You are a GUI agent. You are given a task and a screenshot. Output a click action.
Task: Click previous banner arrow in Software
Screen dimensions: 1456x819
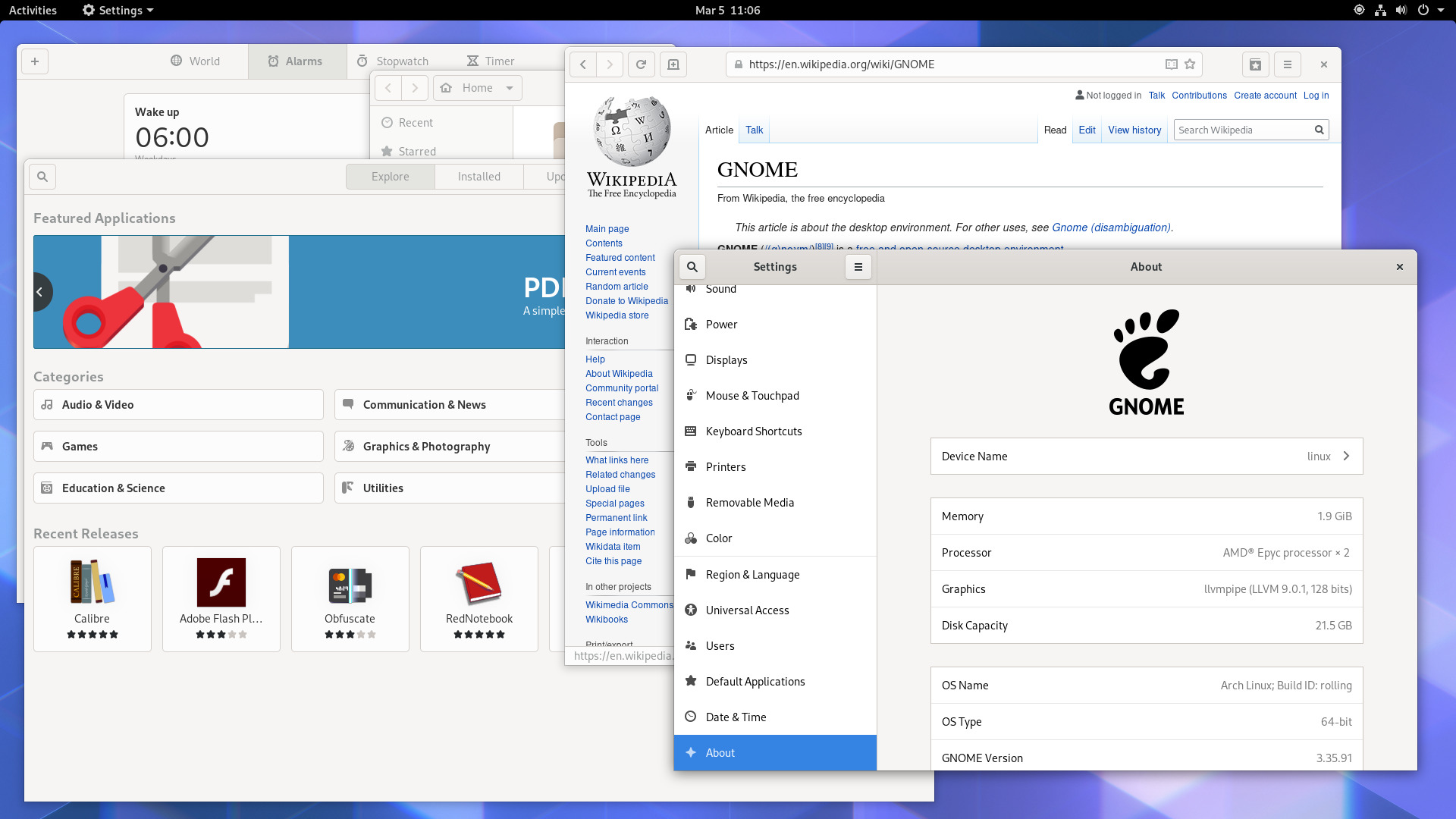tap(40, 292)
